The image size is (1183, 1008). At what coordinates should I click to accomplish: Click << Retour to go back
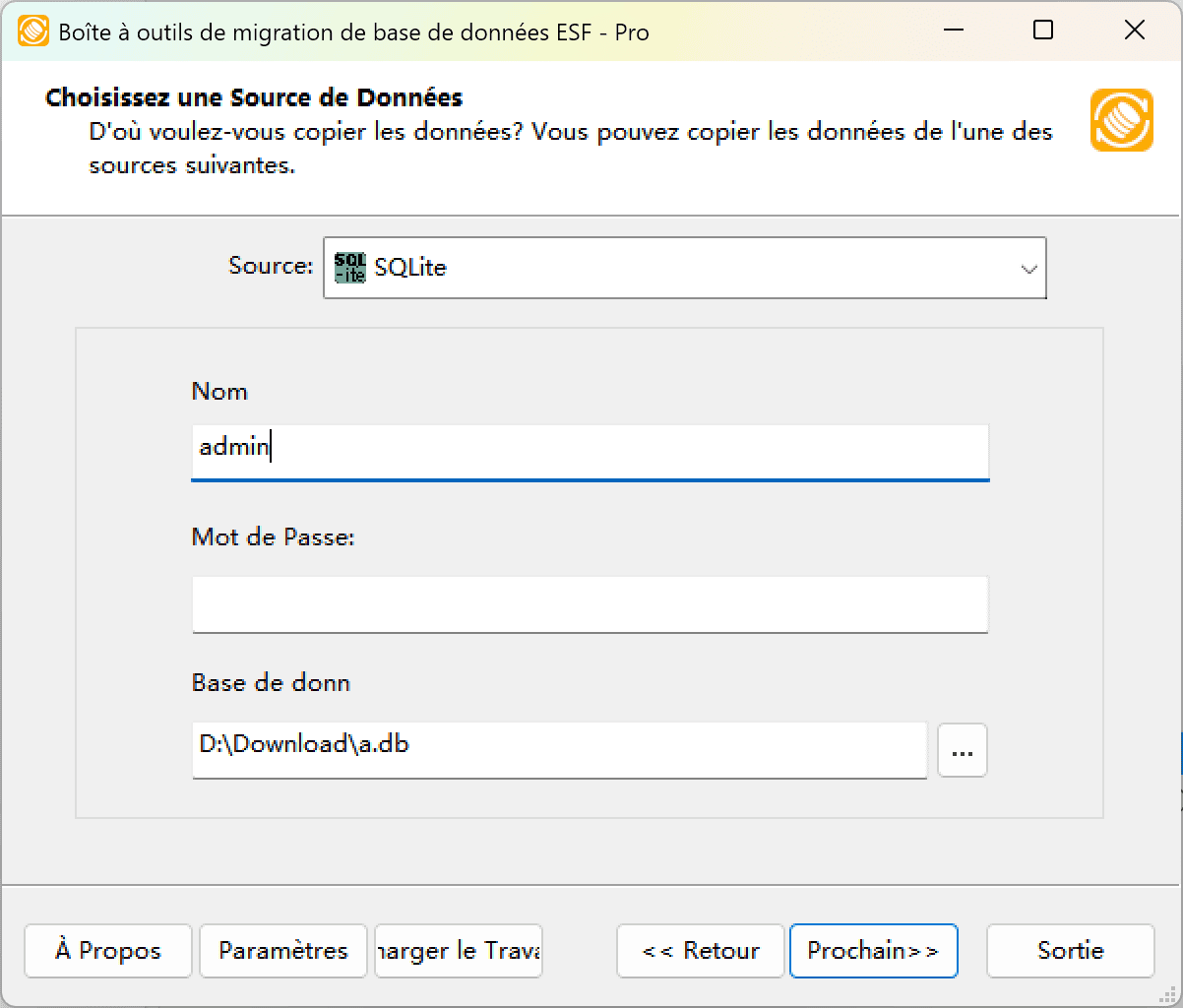pos(700,951)
